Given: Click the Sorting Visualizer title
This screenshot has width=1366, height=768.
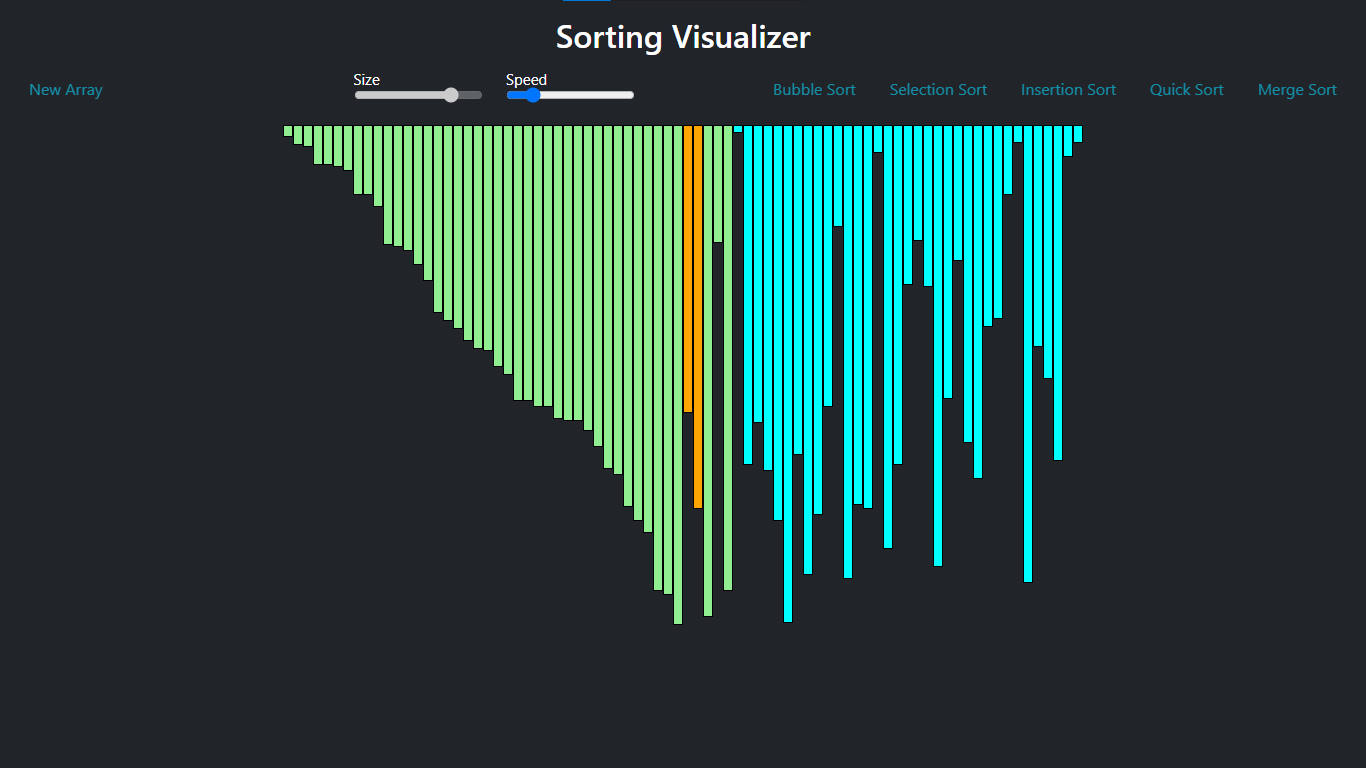Looking at the screenshot, I should tap(682, 37).
